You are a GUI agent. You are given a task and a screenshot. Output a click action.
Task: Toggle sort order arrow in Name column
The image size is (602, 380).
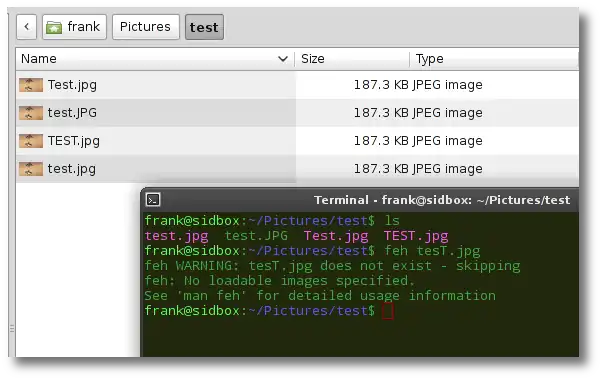[x=283, y=59]
